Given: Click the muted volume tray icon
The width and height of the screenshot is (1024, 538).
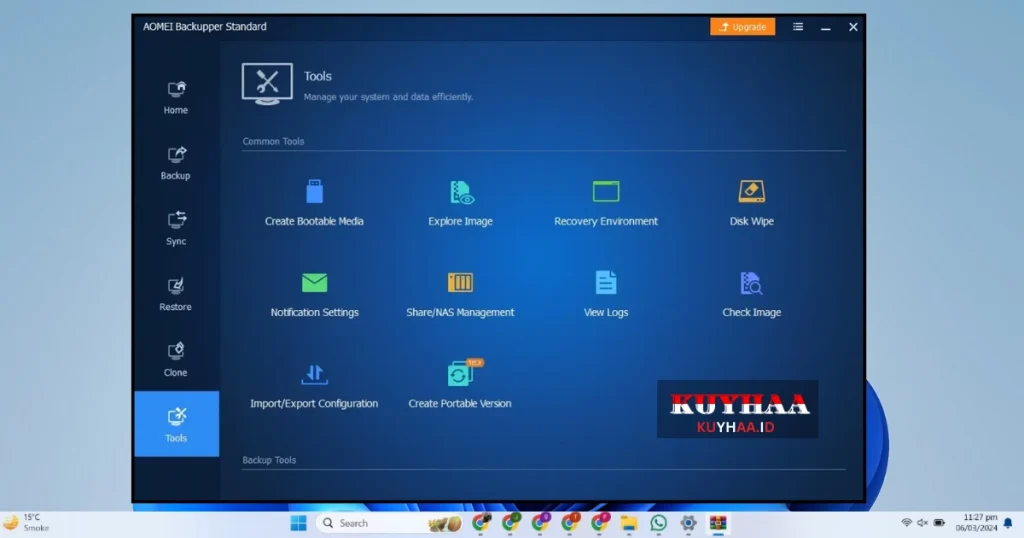Looking at the screenshot, I should click(x=922, y=523).
